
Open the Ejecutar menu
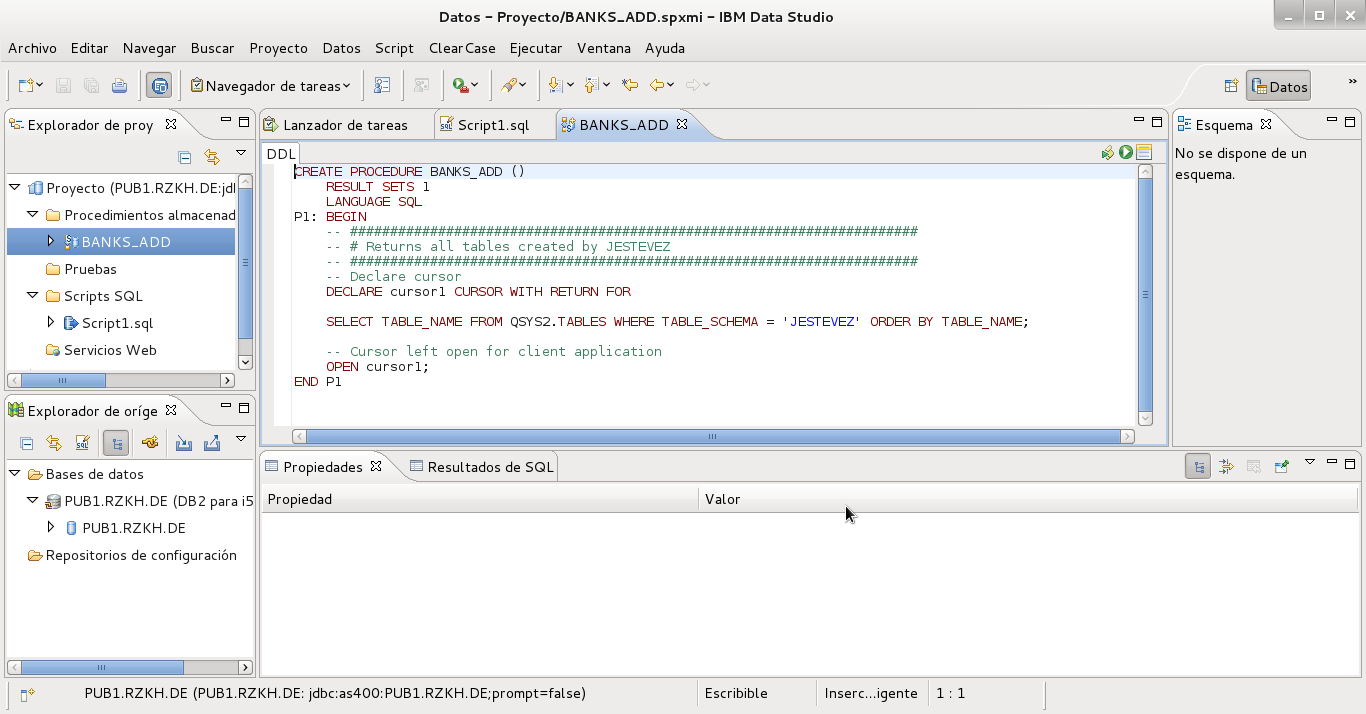click(536, 48)
